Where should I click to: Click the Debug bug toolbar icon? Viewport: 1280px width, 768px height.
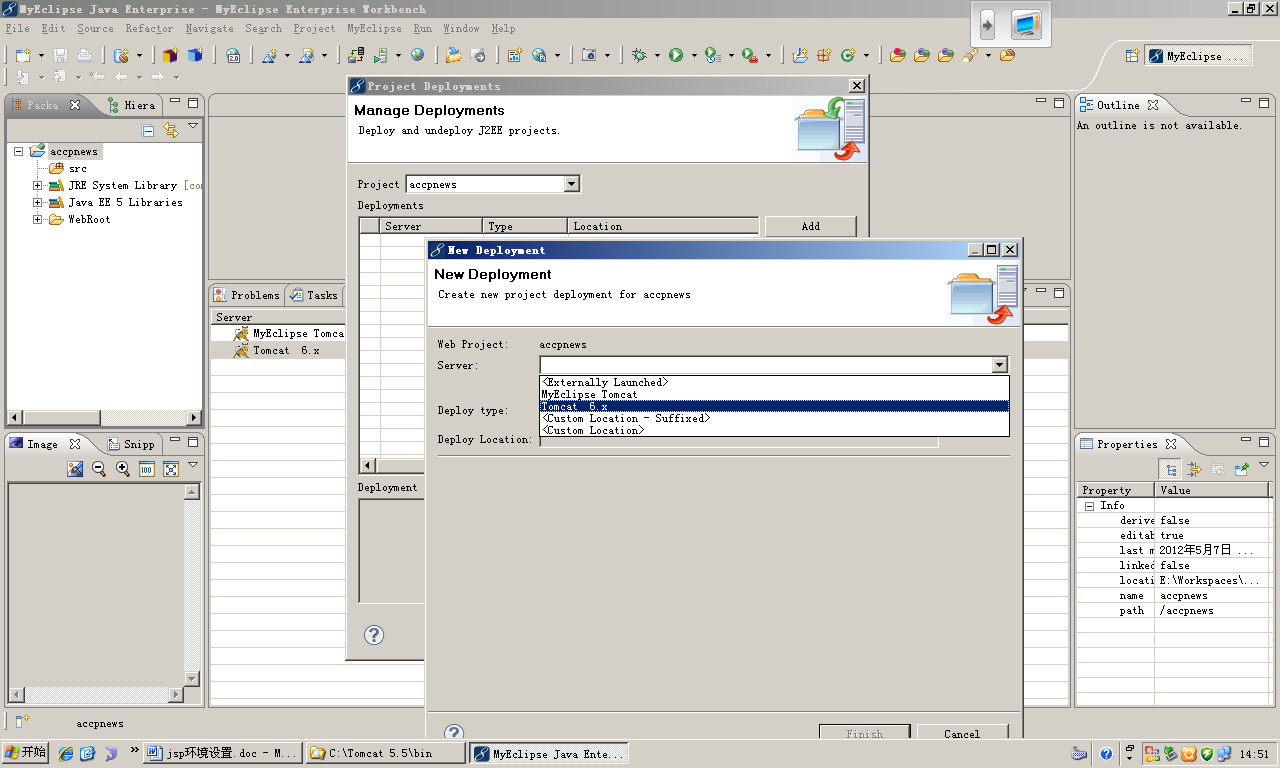[x=640, y=56]
